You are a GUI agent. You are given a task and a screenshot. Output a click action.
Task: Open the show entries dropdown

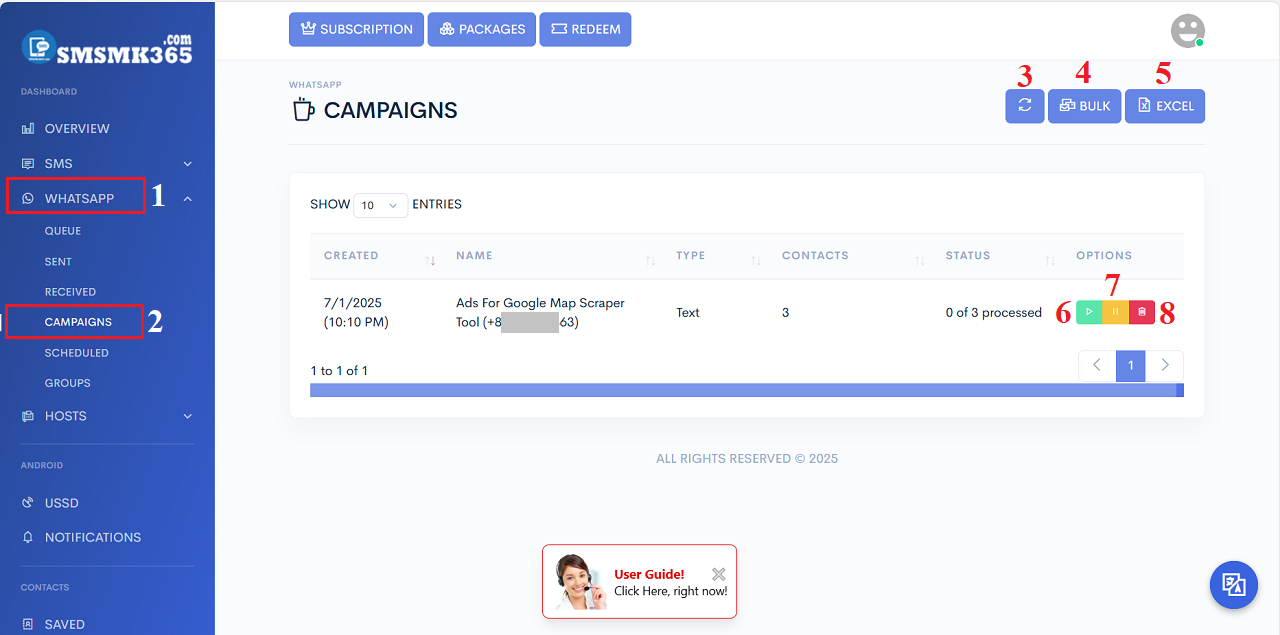coord(380,205)
